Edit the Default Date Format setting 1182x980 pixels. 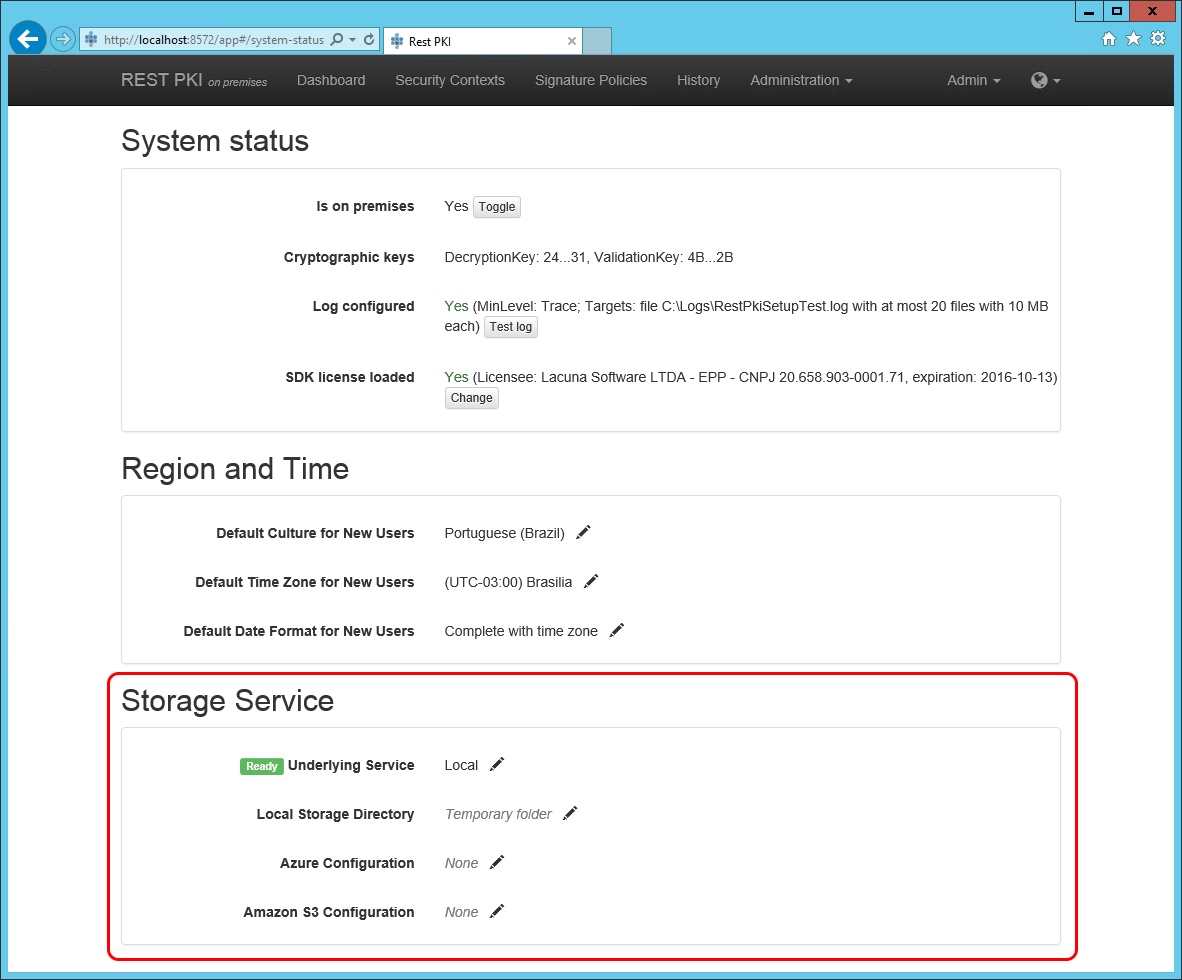click(x=616, y=630)
